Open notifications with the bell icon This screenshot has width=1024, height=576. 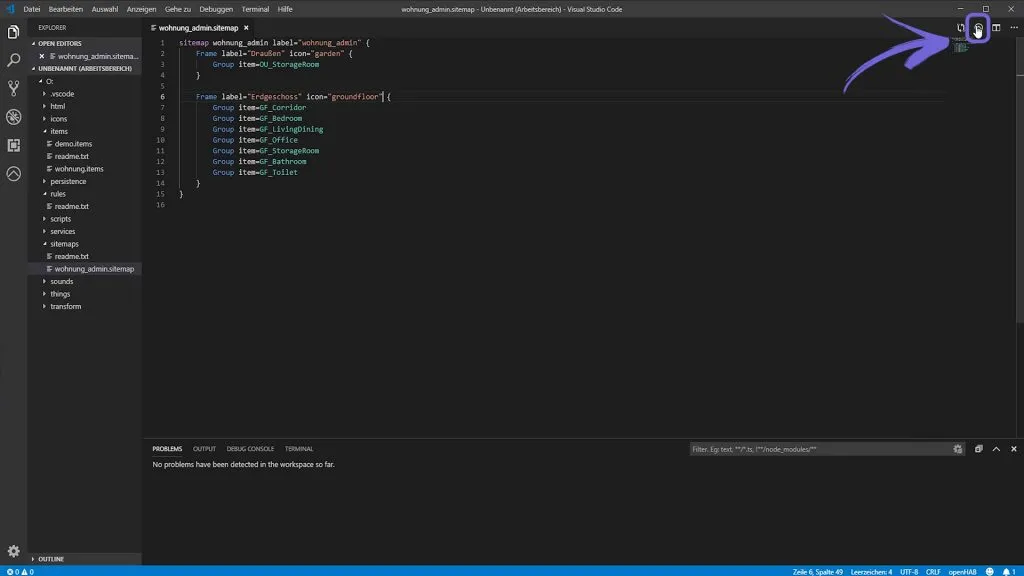1008,571
